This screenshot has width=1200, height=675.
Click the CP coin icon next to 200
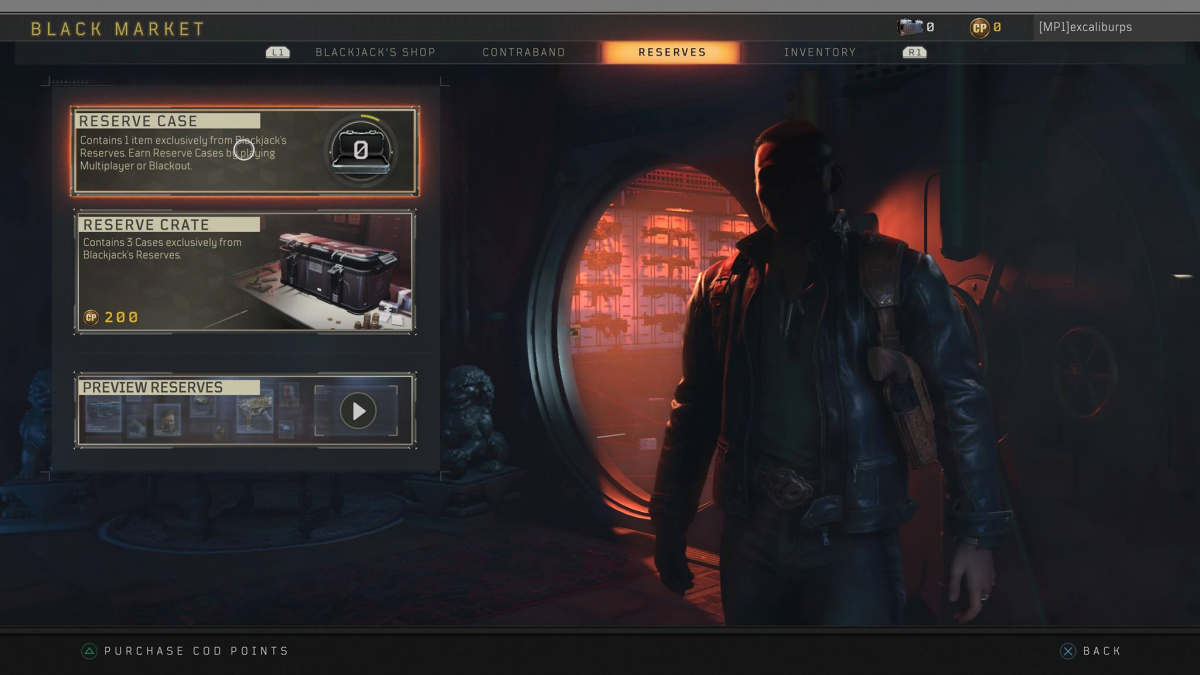click(x=91, y=317)
